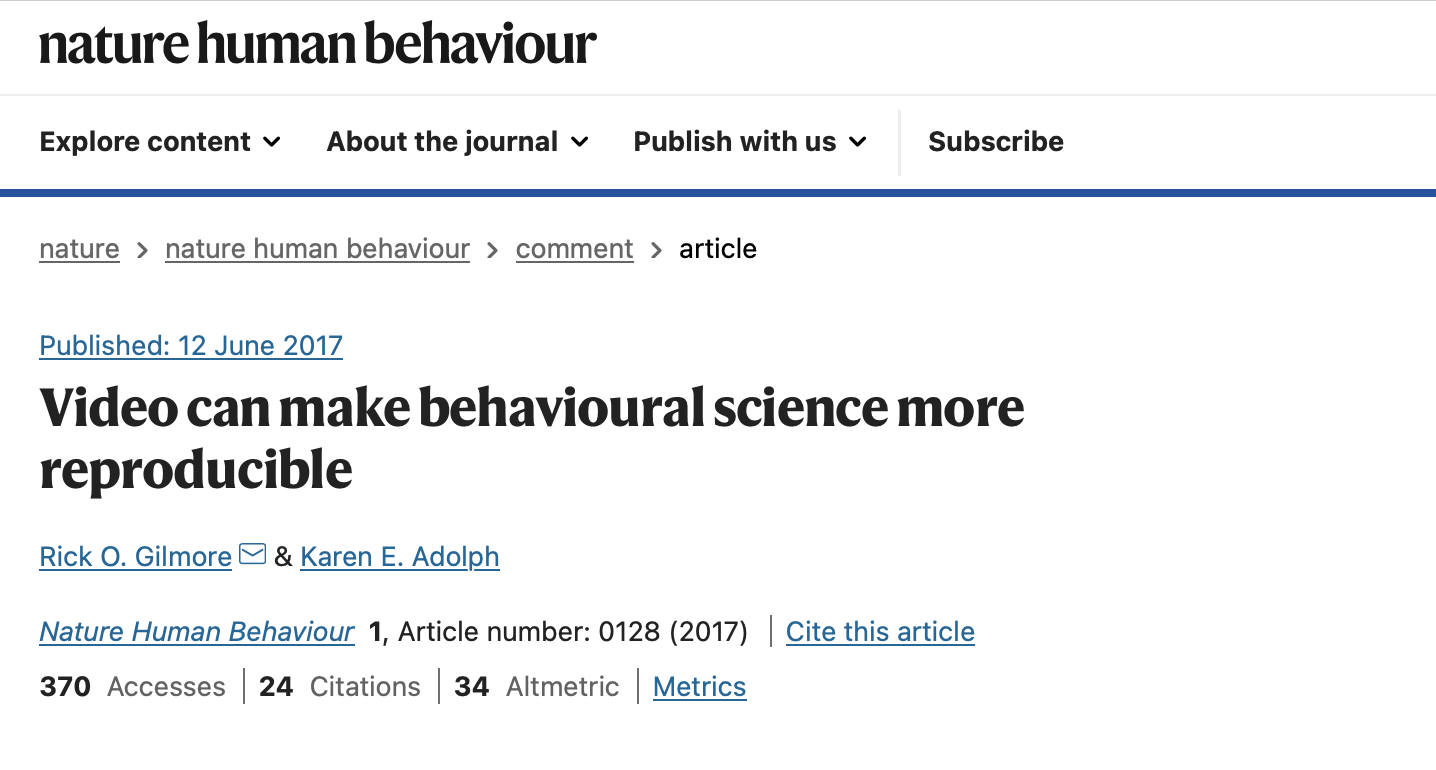
Task: Open the Metrics link
Action: (x=699, y=687)
